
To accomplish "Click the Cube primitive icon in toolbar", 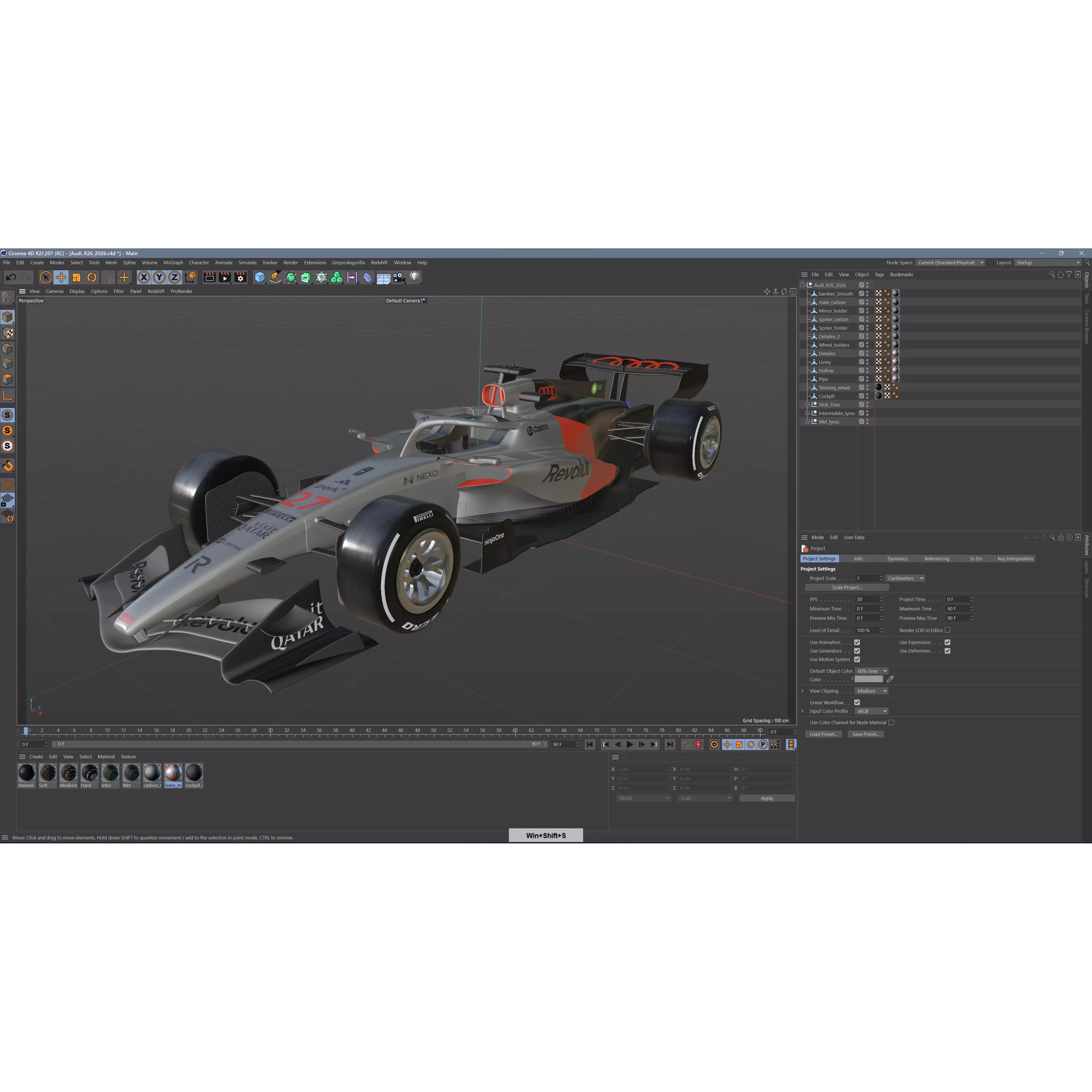I will [x=259, y=277].
